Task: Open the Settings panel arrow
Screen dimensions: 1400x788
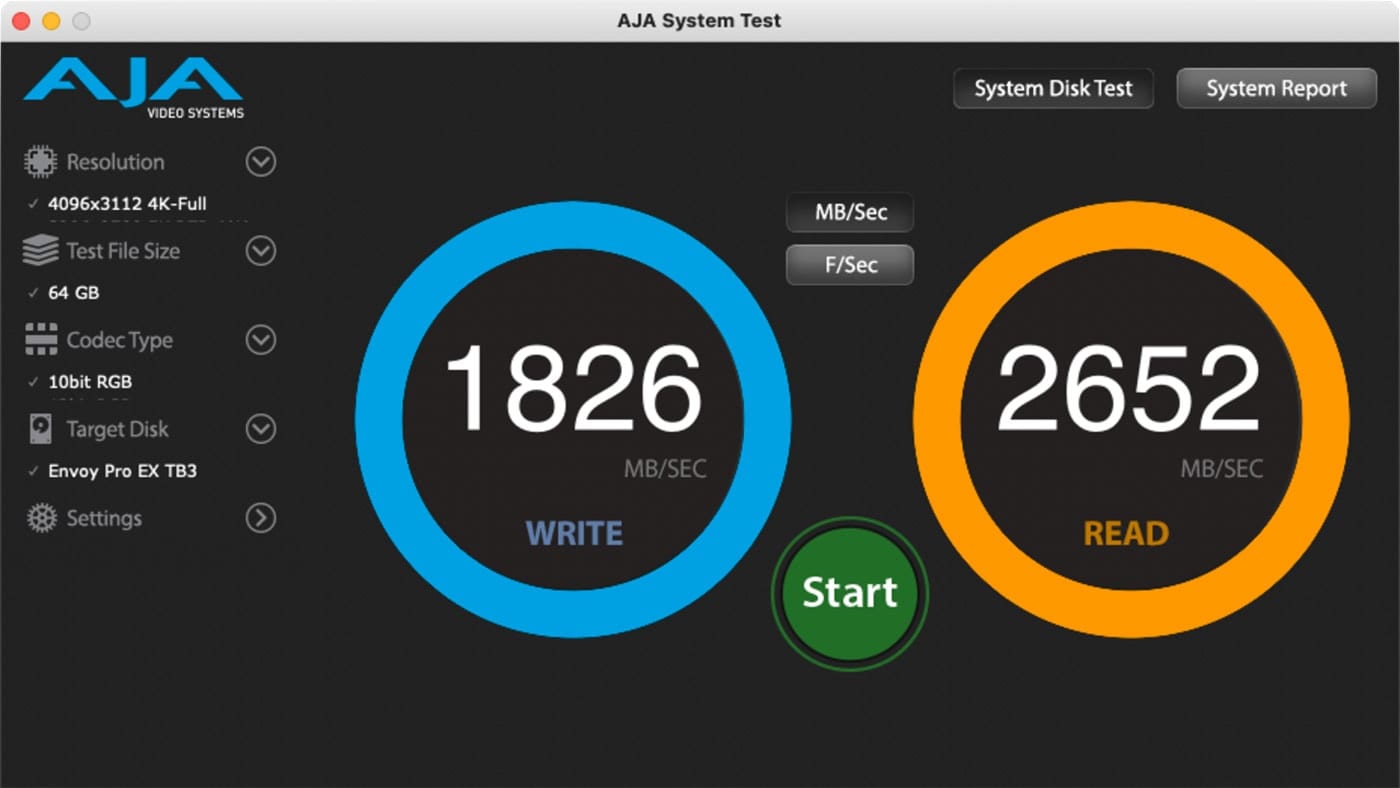Action: click(261, 518)
